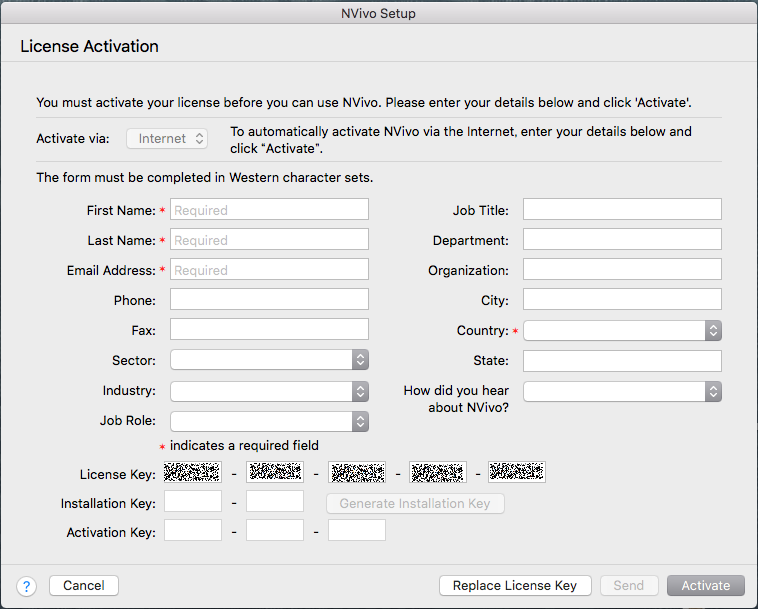Click the Organization input field
Screen dimensions: 758x609
pos(622,269)
